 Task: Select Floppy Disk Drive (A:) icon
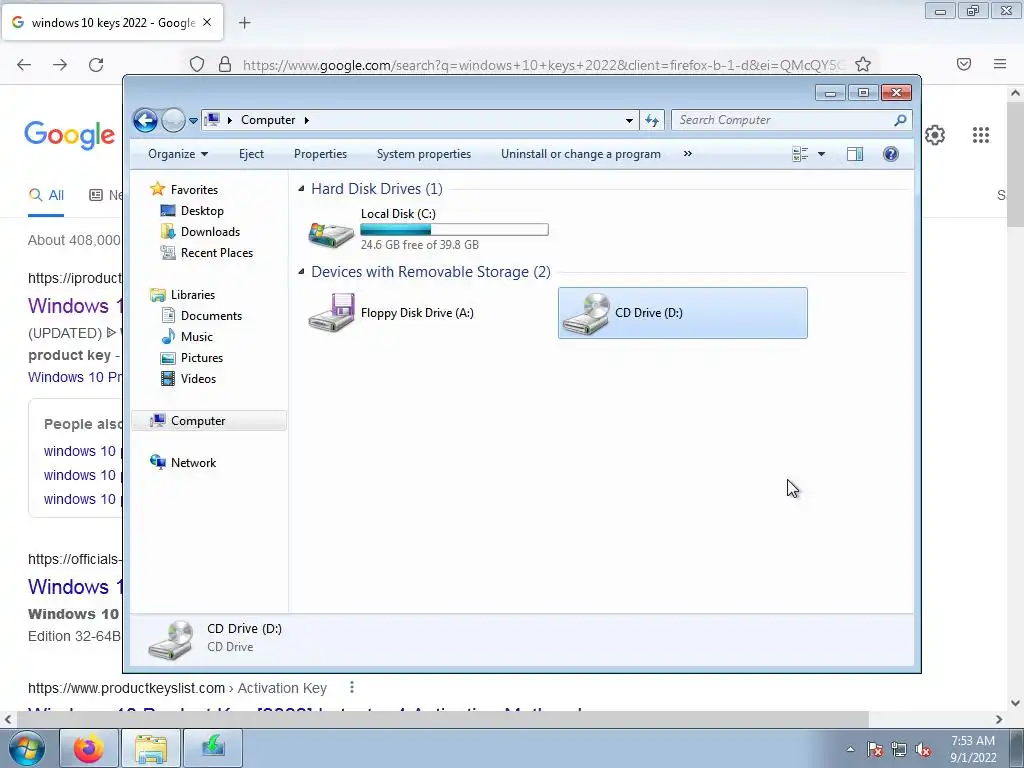click(x=331, y=313)
